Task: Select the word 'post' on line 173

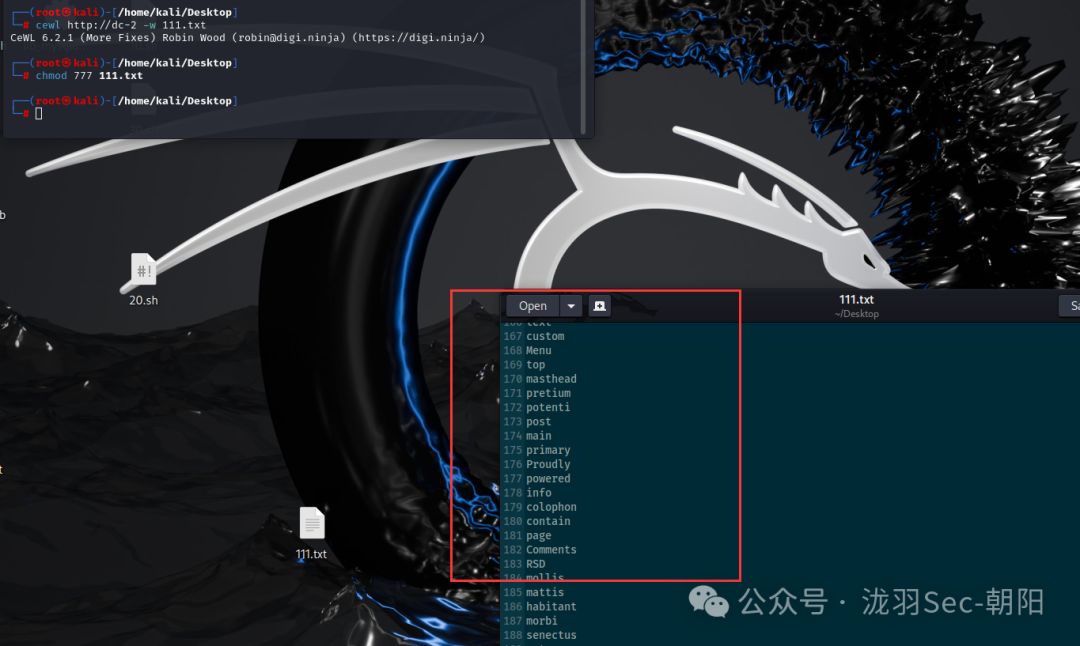Action: [539, 421]
